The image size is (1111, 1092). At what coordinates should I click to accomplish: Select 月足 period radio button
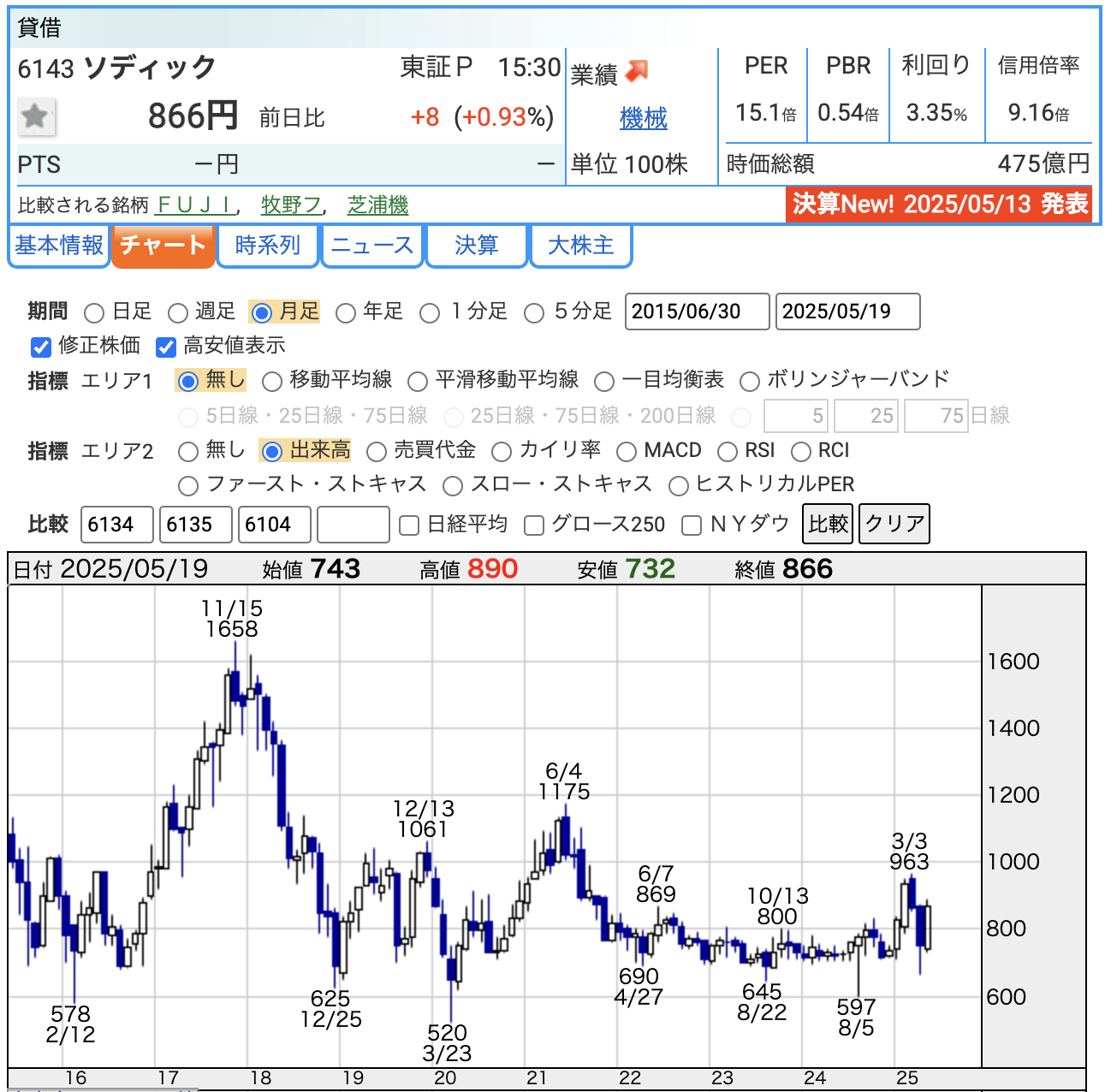coord(263,313)
